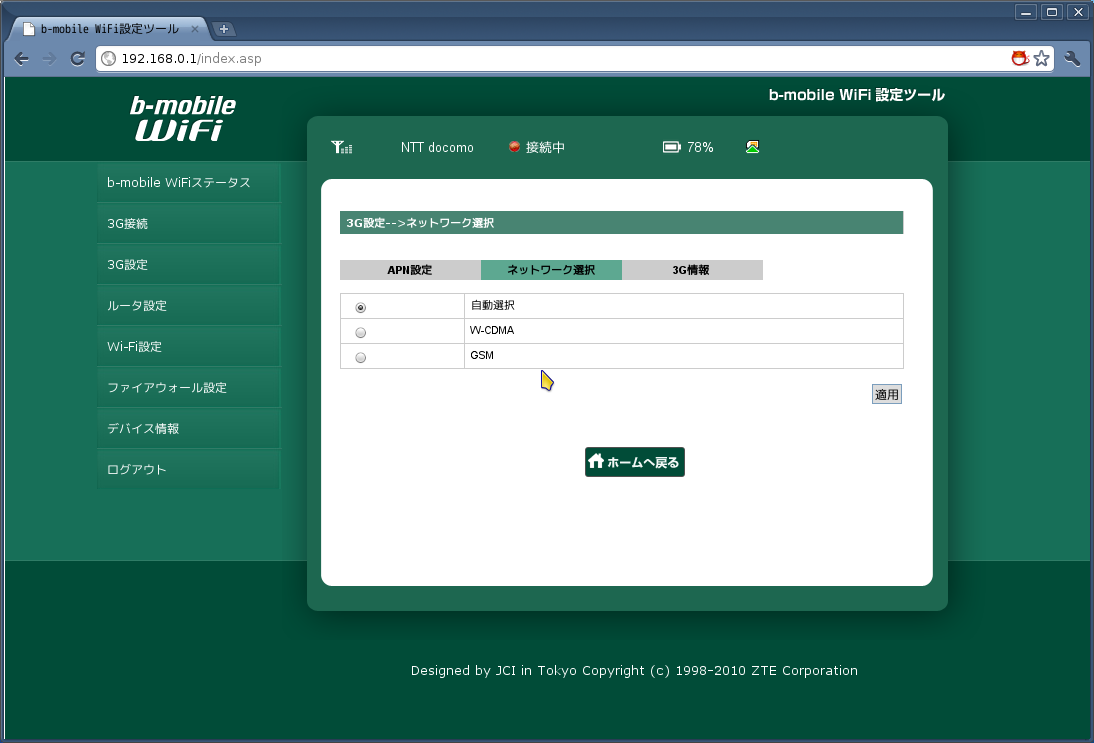Select the b-mobile WiFi設定ツール browser tab
This screenshot has width=1094, height=743.
(108, 29)
